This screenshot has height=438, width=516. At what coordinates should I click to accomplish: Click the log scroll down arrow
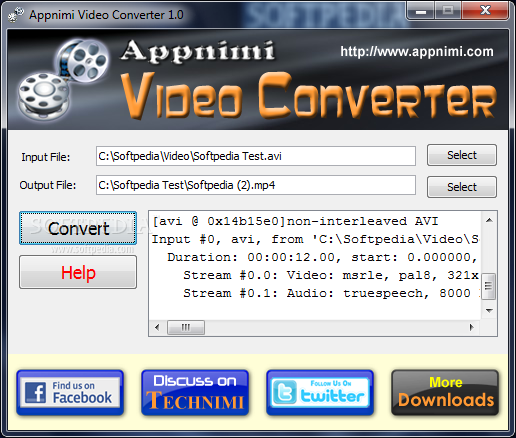(489, 311)
